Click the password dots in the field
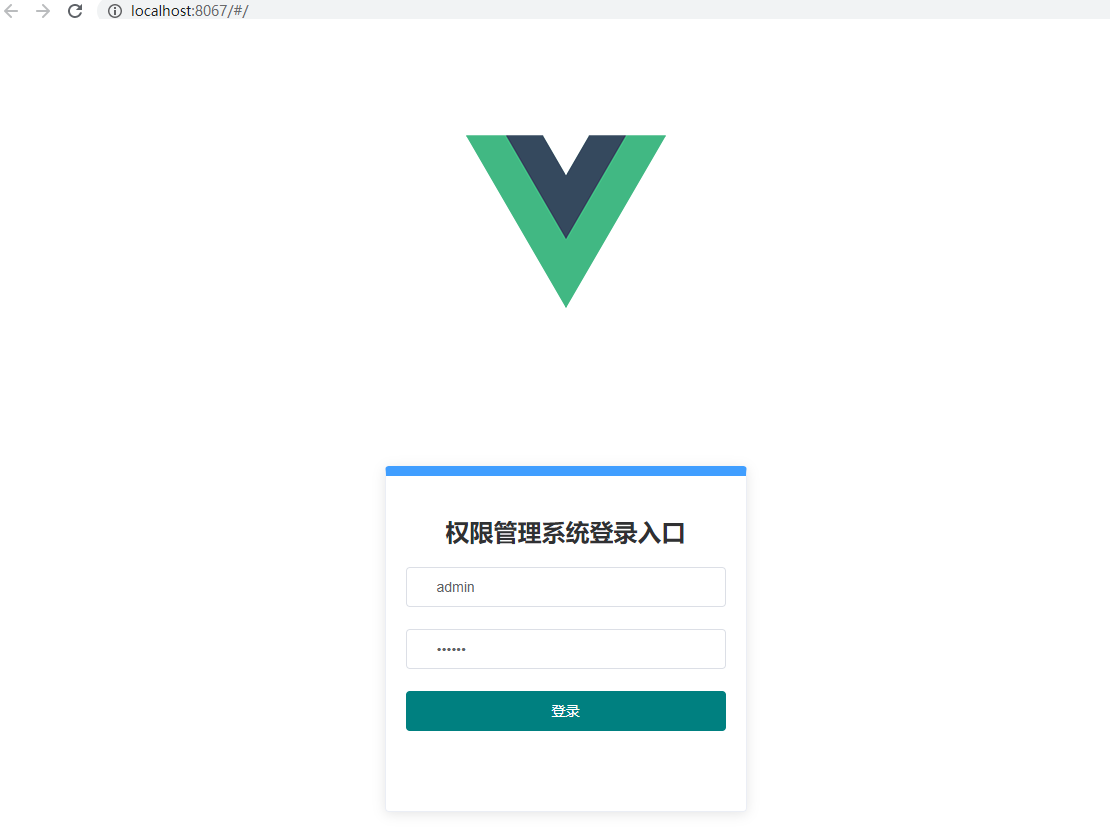This screenshot has width=1110, height=831. point(451,649)
